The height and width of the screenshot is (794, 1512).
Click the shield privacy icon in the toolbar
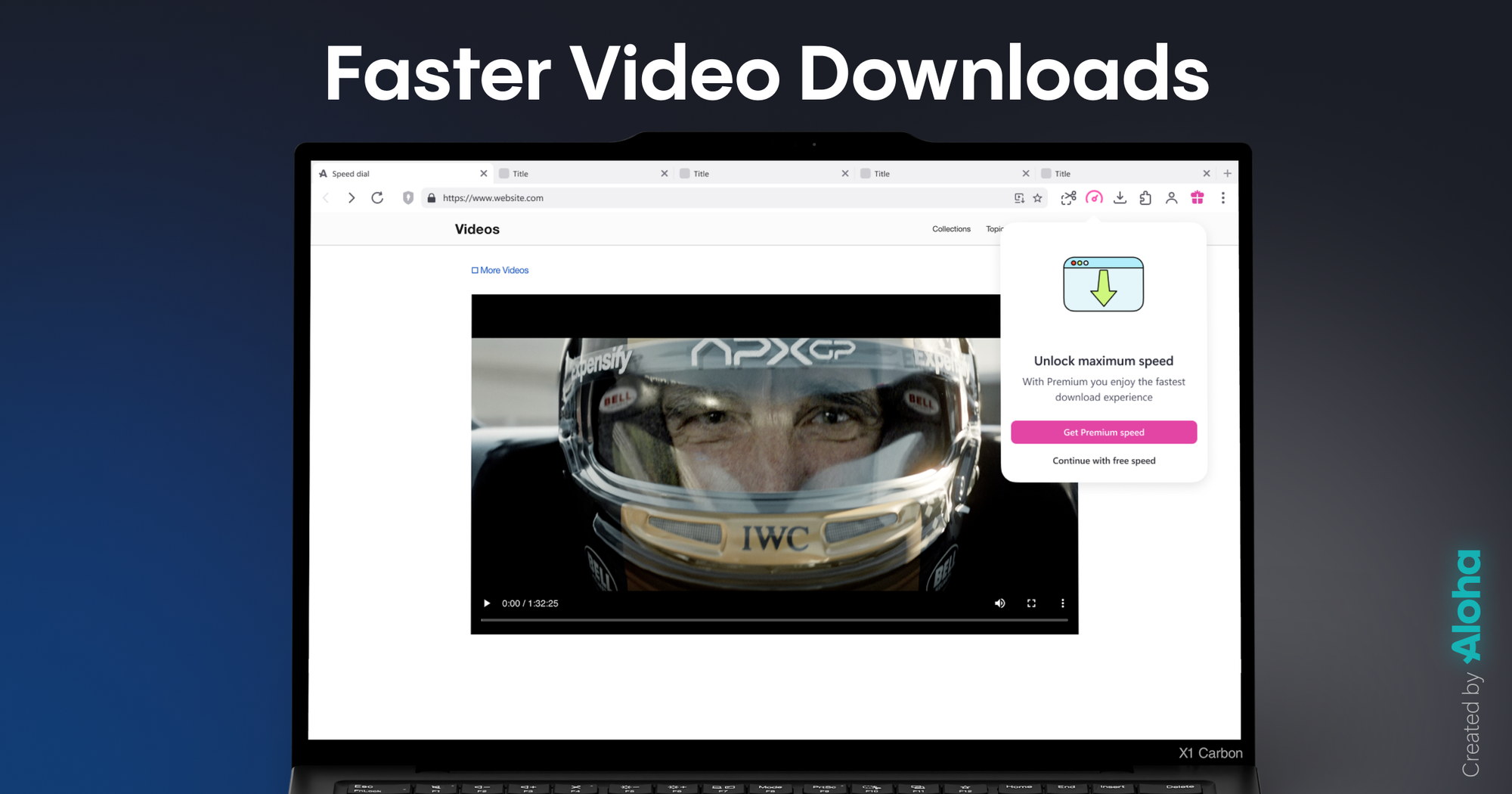point(407,197)
